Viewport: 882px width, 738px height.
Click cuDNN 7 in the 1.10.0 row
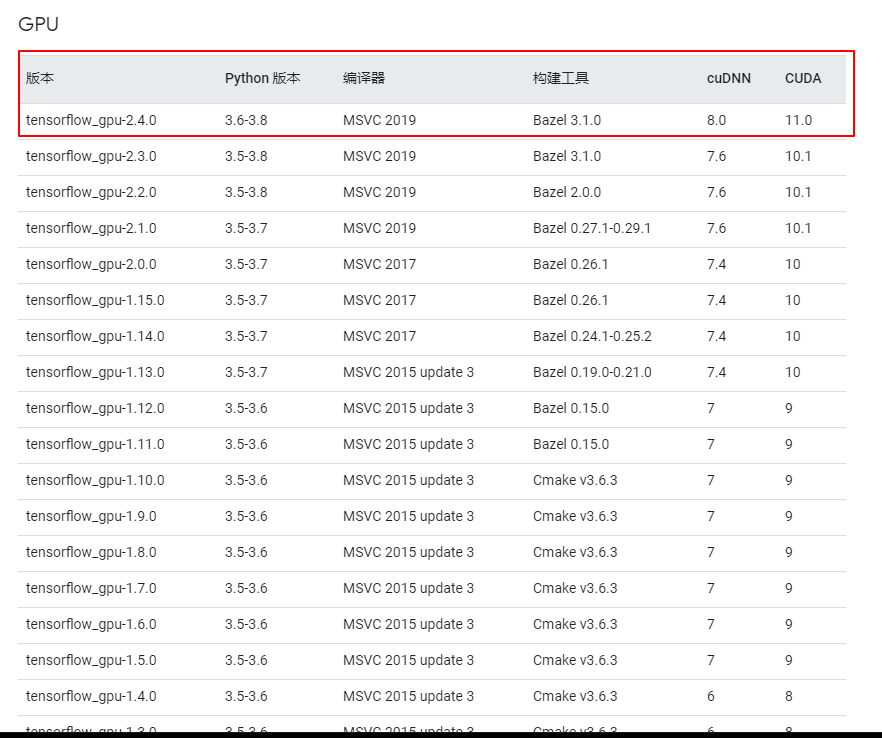(x=711, y=480)
